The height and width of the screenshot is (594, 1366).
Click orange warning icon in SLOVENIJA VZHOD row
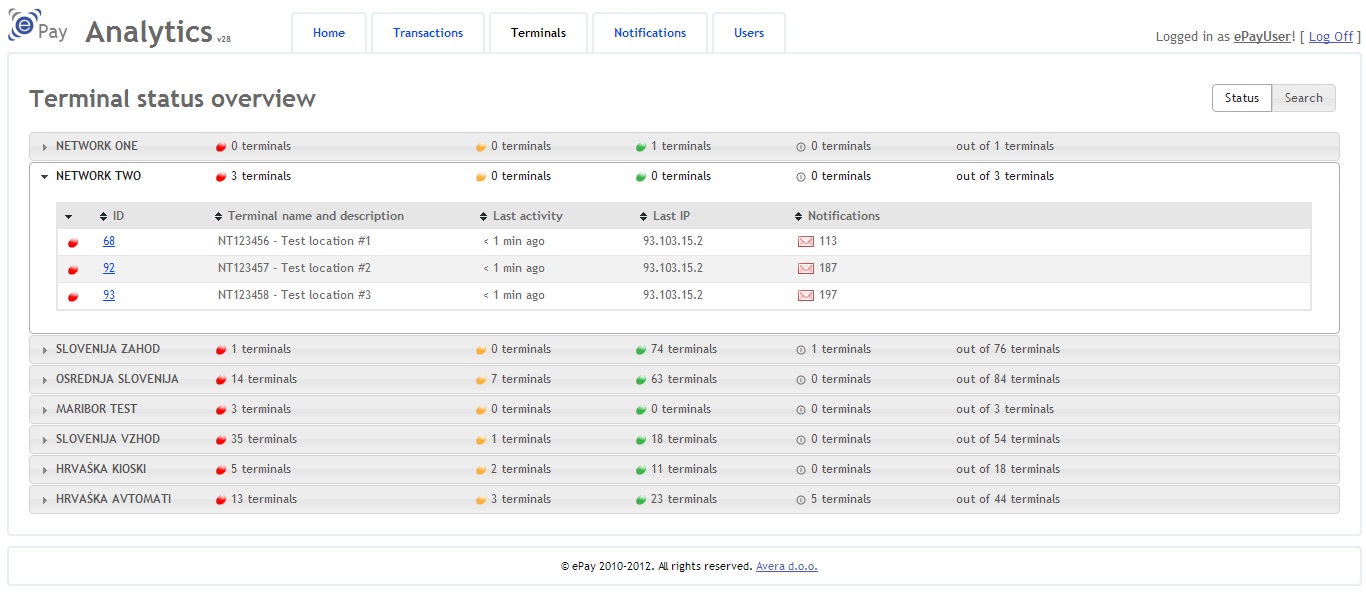(481, 440)
